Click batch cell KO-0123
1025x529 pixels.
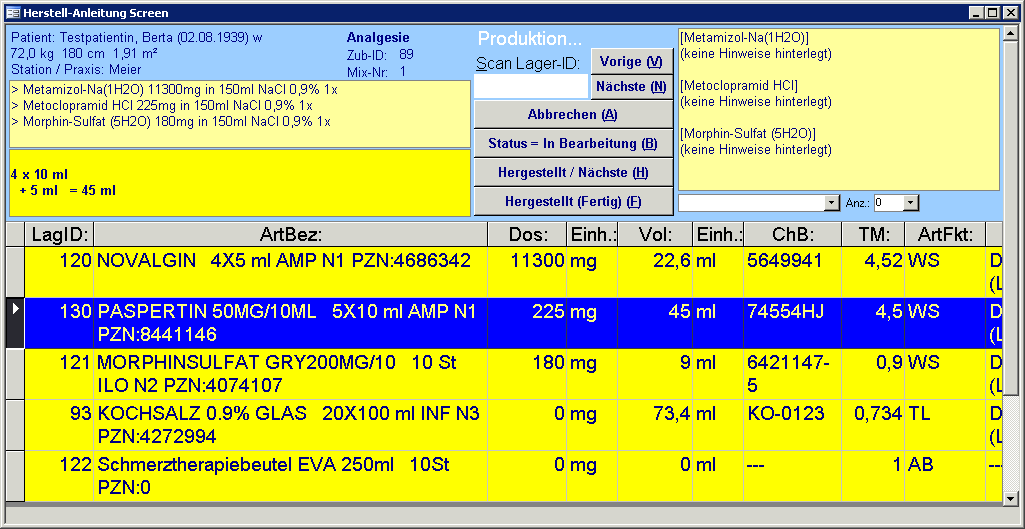point(792,425)
